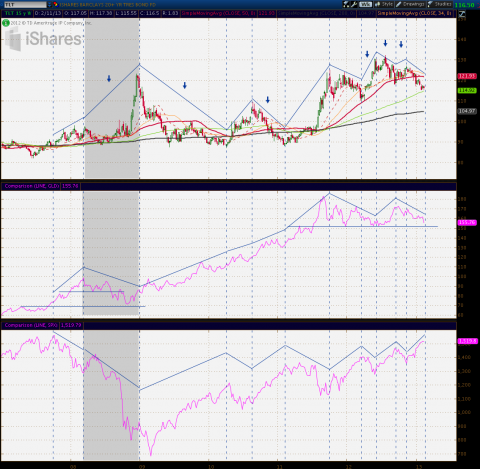Click the SimpleMovingAvg CLOSE 50 study label
The width and height of the screenshot is (480, 469).
[218, 14]
